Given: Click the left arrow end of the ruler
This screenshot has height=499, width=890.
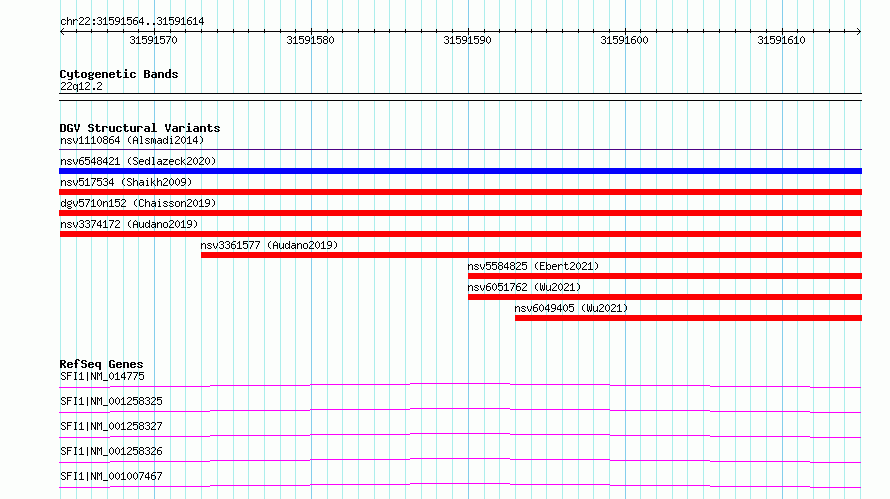Looking at the screenshot, I should point(62,32).
